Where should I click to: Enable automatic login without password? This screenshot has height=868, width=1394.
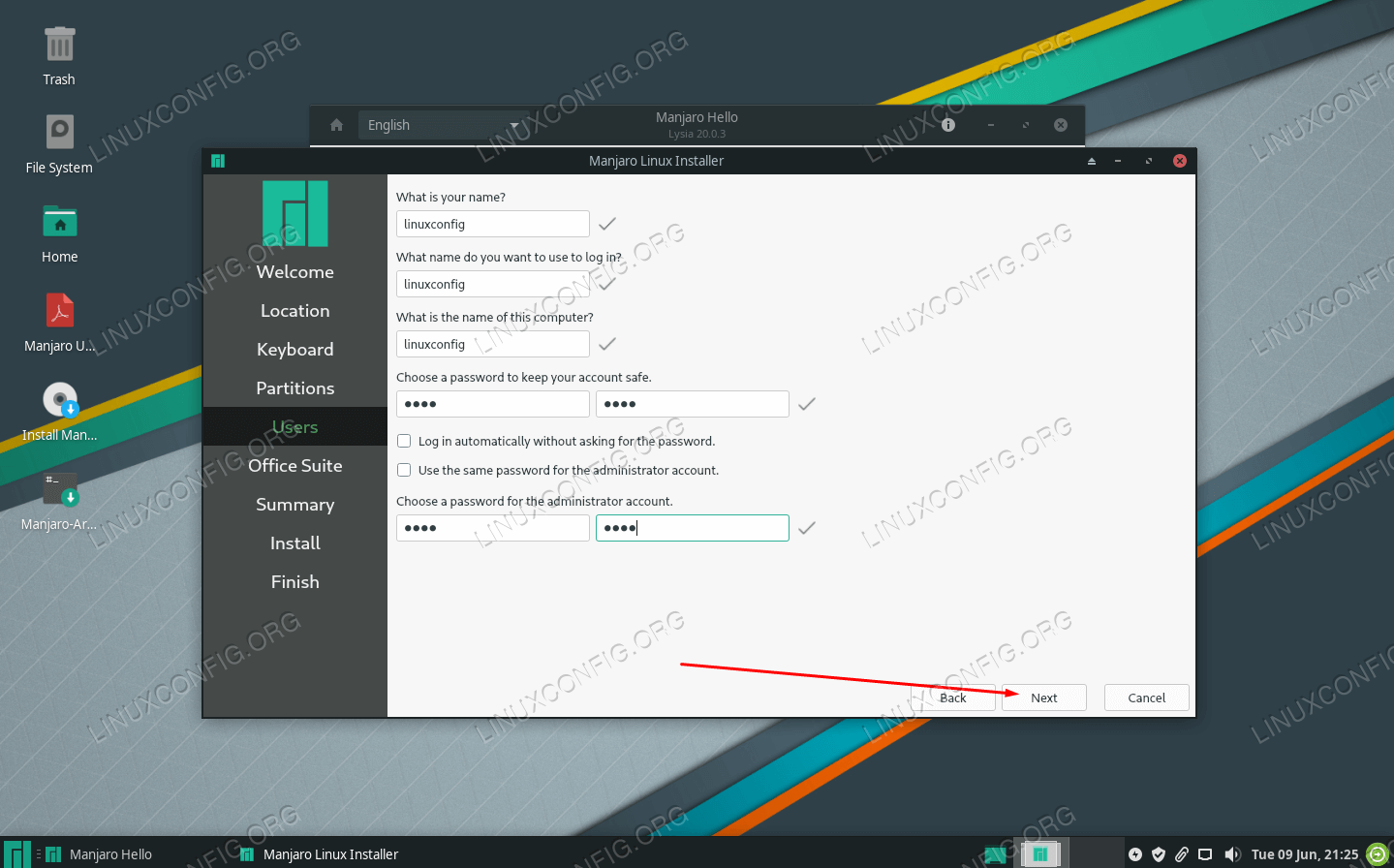tap(404, 441)
